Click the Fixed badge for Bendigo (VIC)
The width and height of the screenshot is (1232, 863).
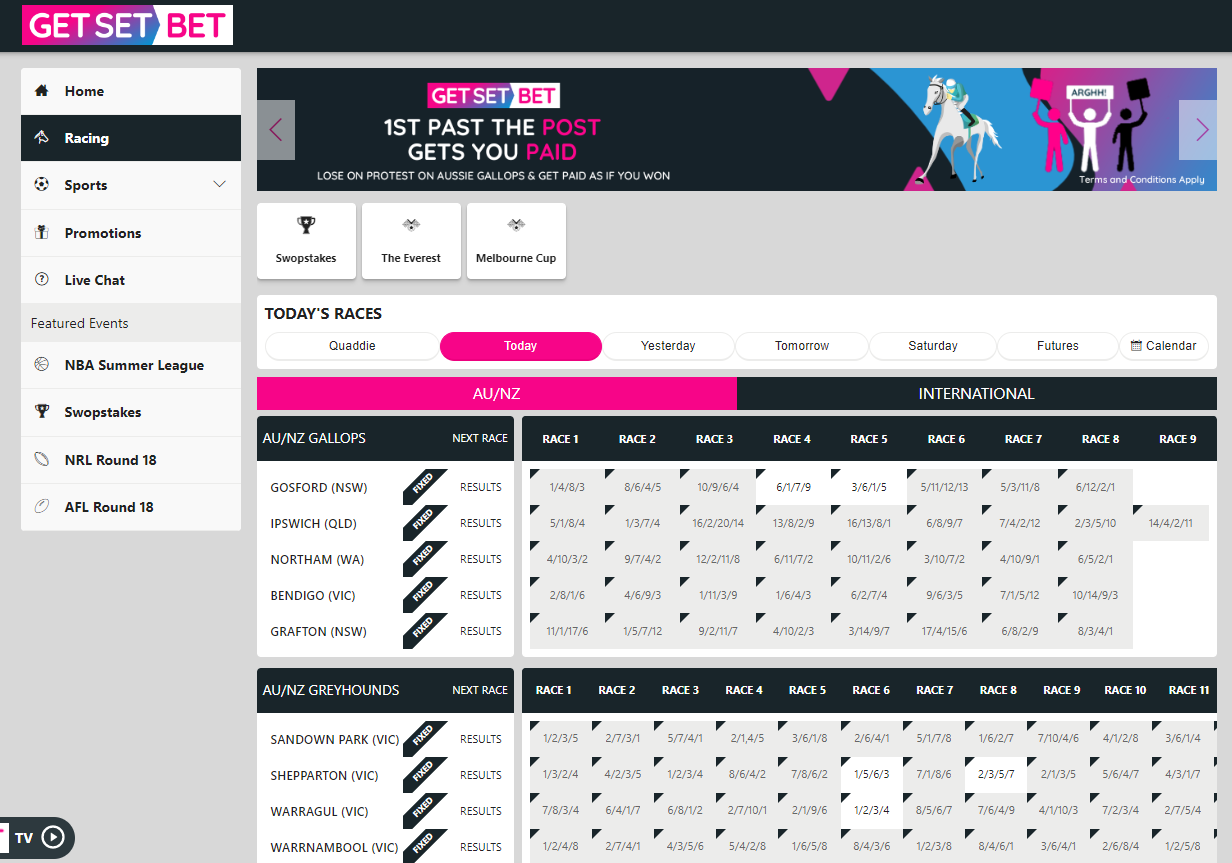coord(424,595)
